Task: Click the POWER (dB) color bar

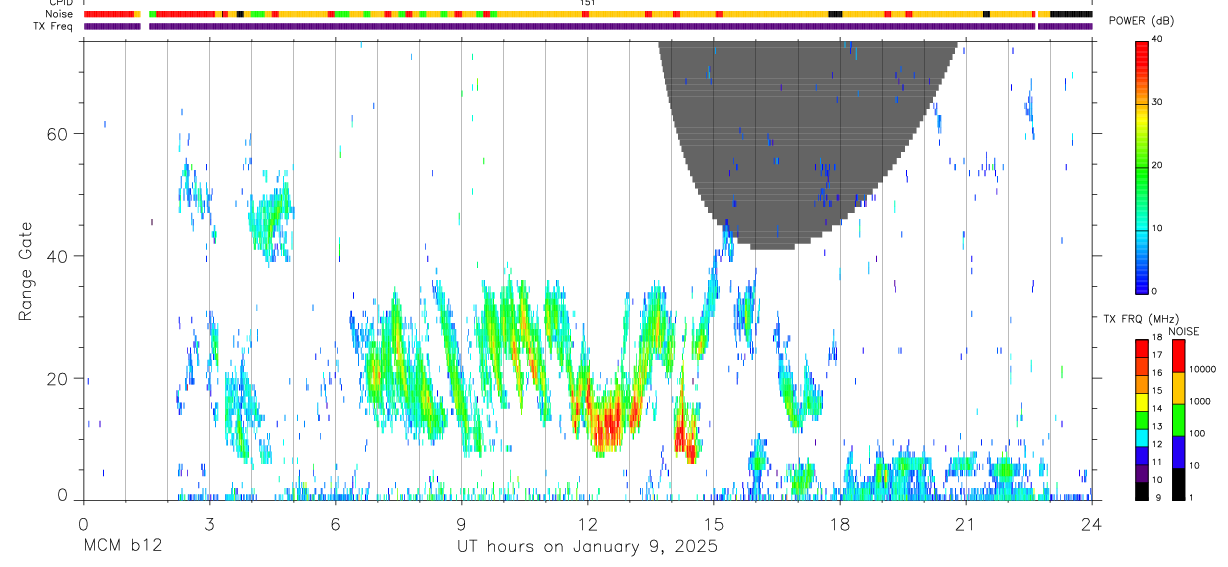Action: click(1142, 166)
